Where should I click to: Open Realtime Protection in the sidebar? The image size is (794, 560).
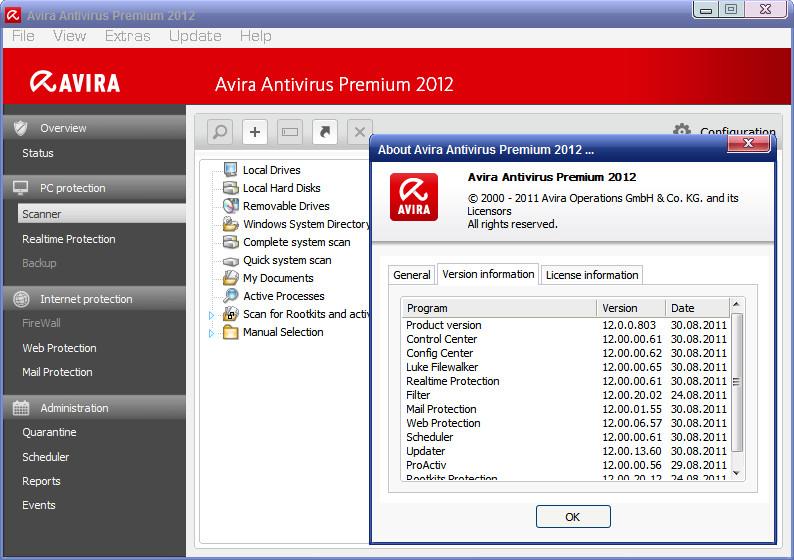pos(69,239)
